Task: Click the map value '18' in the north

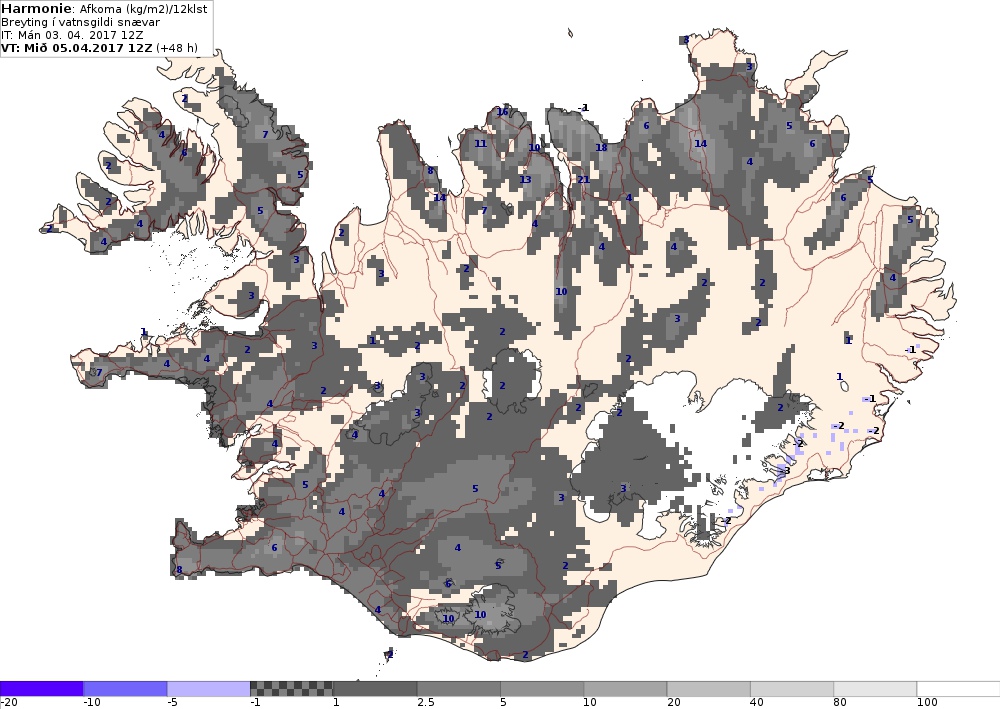Action: click(x=601, y=148)
